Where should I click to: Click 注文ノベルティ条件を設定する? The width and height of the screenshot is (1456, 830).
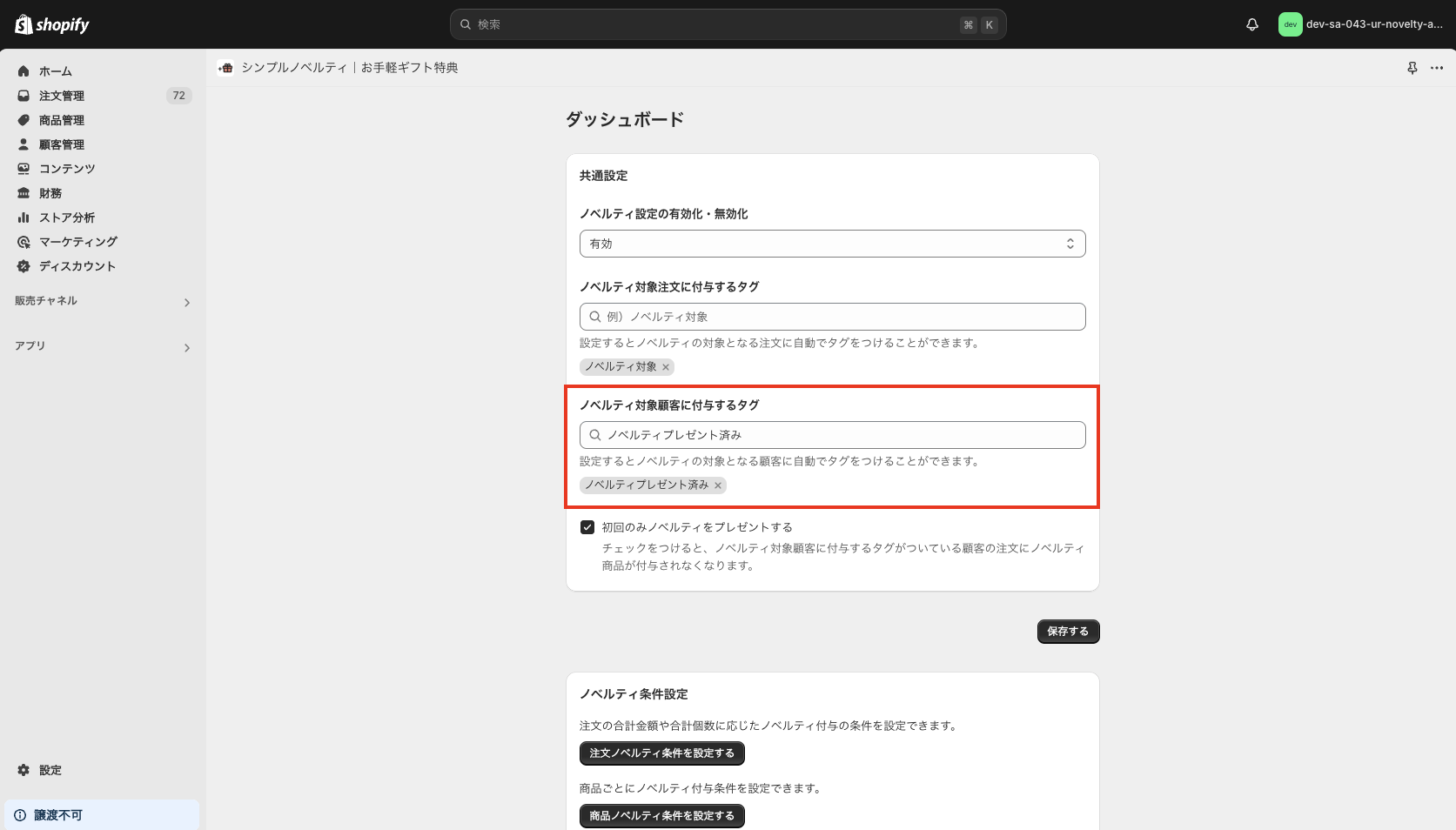661,753
